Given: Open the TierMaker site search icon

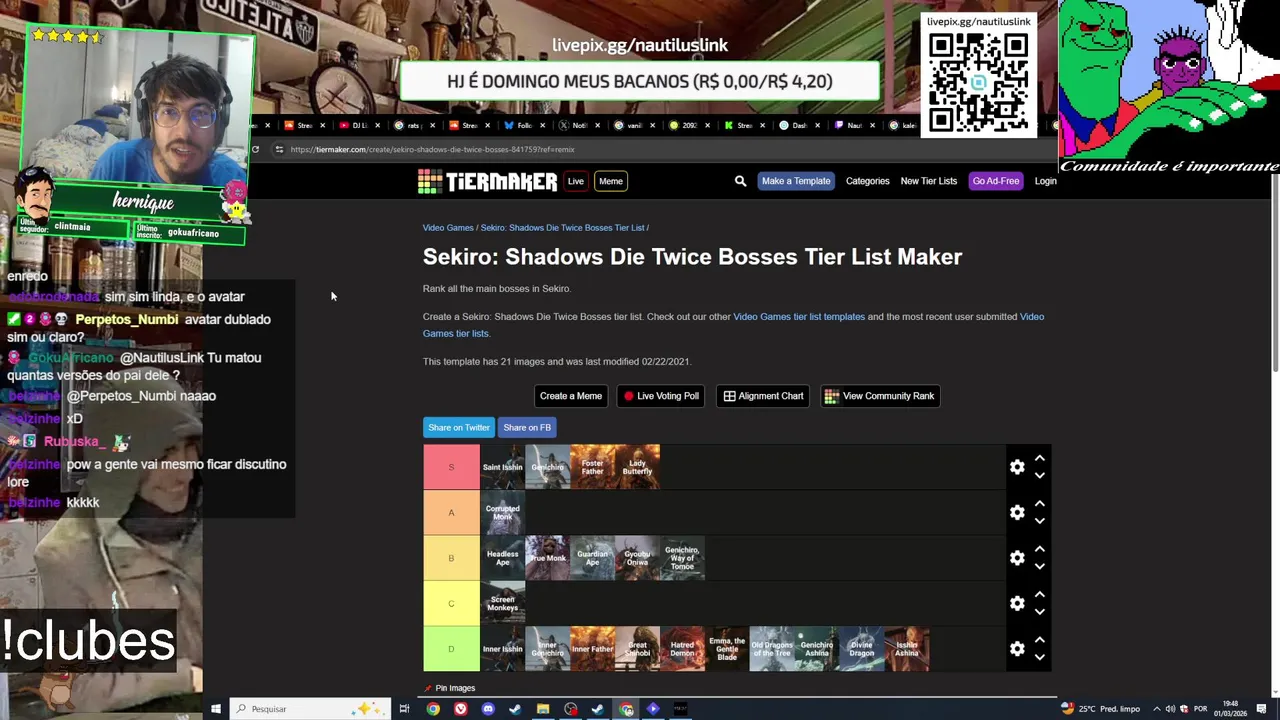Looking at the screenshot, I should 740,181.
